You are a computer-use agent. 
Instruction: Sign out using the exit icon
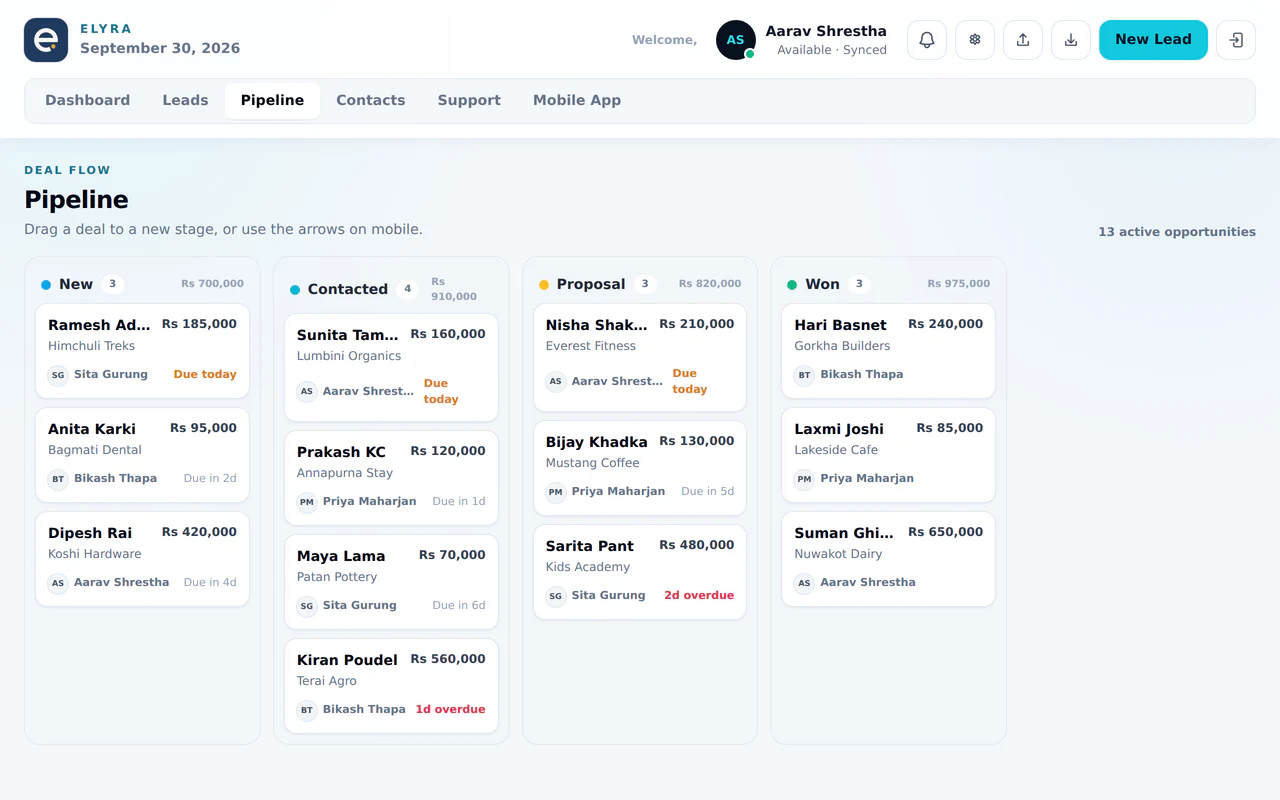coord(1236,40)
